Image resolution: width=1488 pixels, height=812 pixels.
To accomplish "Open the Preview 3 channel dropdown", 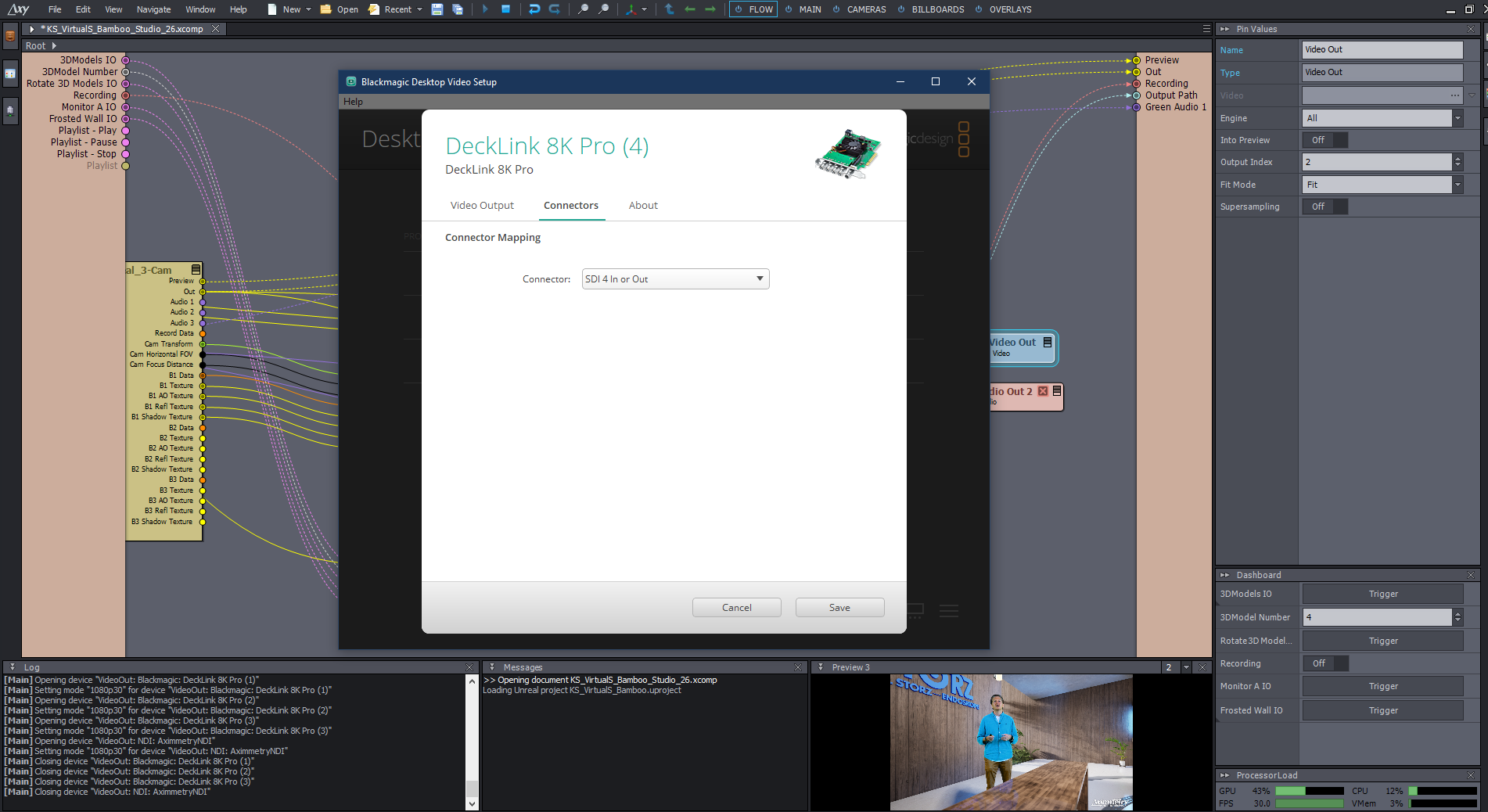I will [x=1186, y=667].
